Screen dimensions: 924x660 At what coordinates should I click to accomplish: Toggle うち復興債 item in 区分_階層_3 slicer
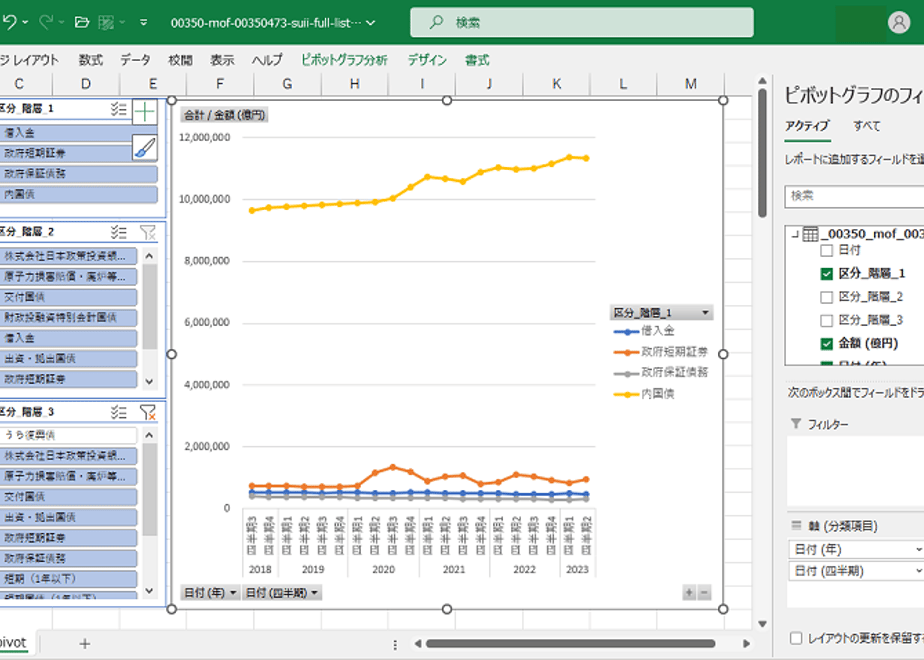(68, 435)
